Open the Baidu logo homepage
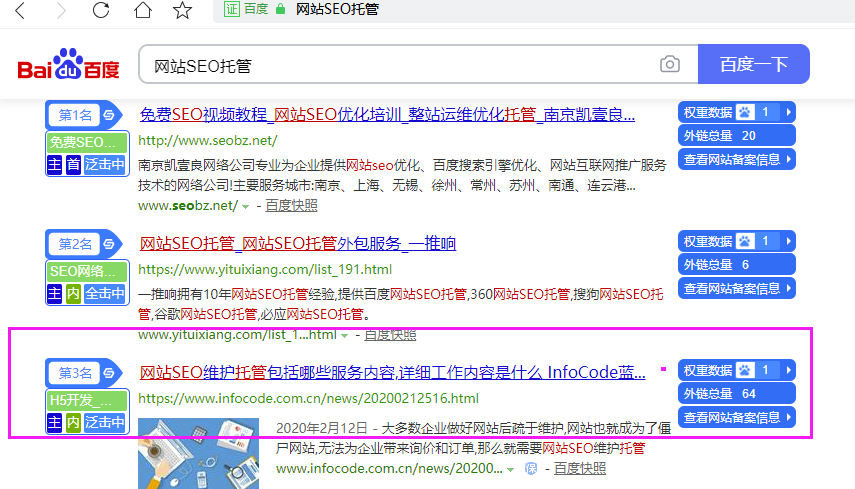Screen dimensions: 855x489 68,64
